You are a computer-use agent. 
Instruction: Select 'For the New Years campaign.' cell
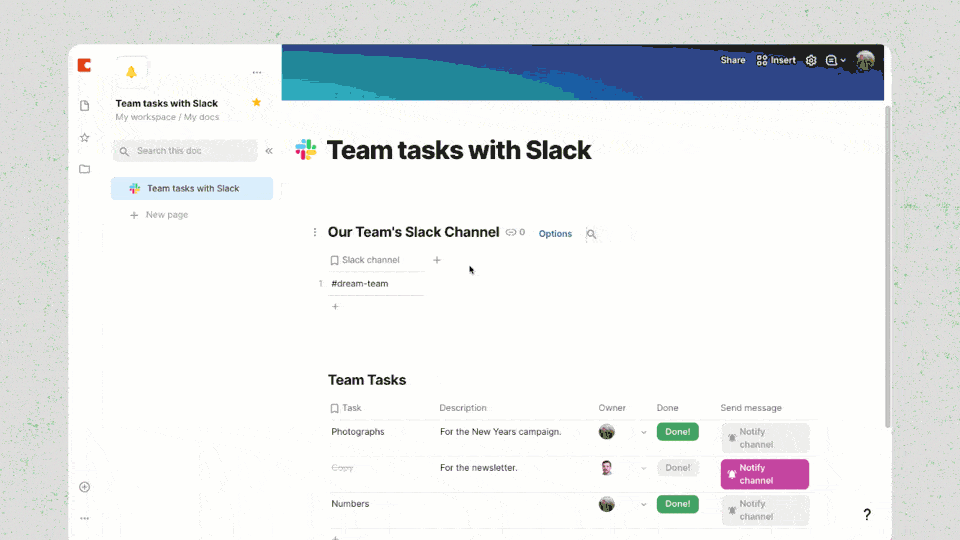[x=500, y=432]
